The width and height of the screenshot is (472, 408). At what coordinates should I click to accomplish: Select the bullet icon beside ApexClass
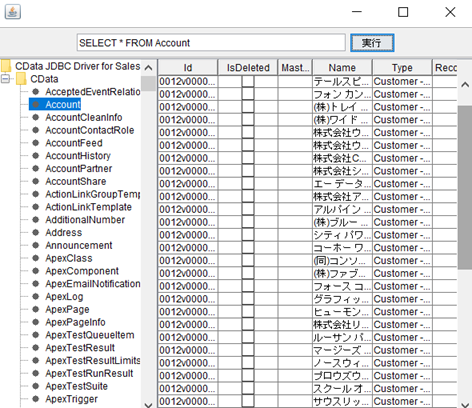36,258
